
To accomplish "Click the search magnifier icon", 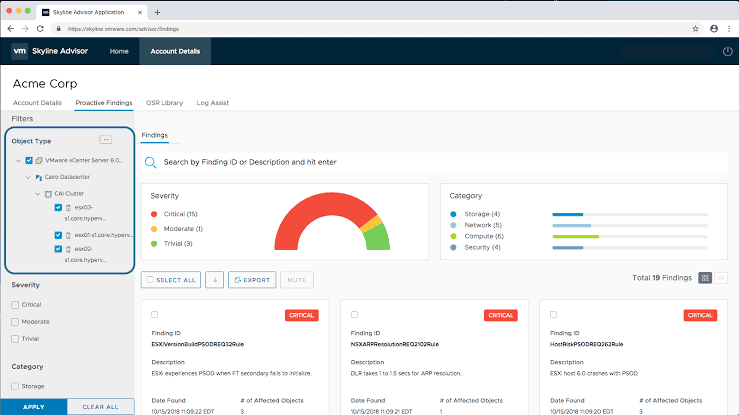I will pos(150,163).
